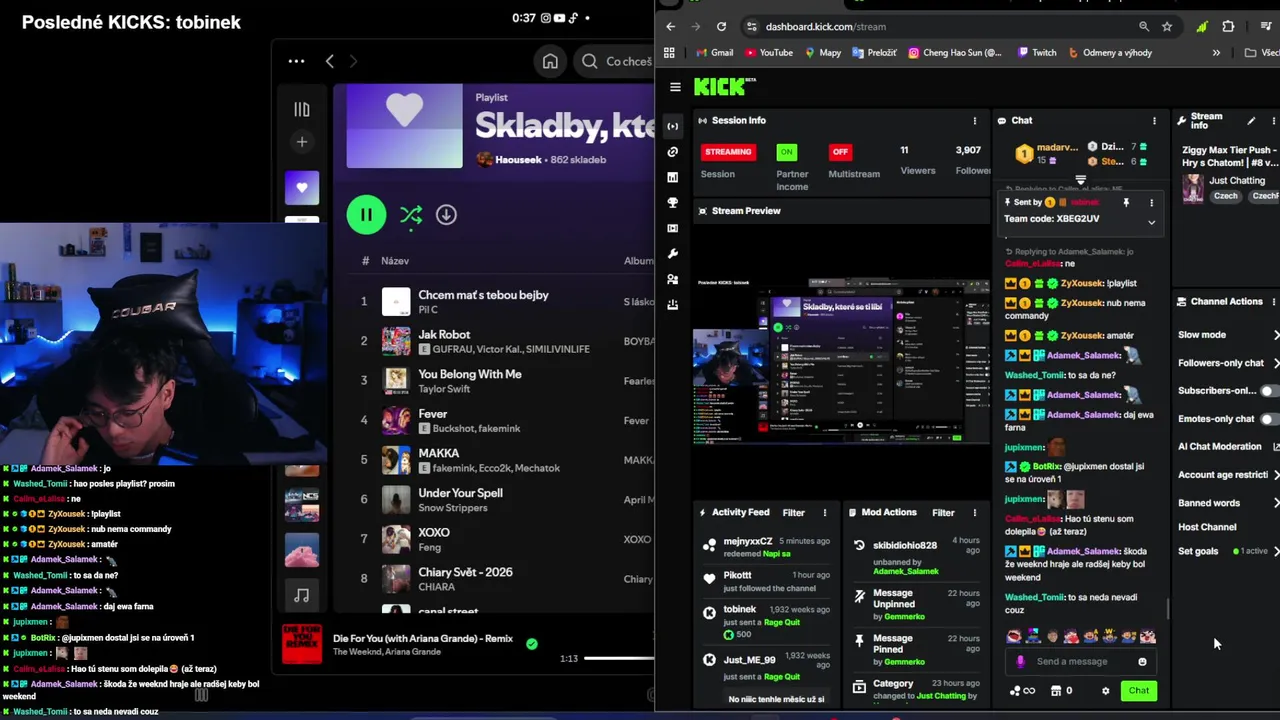Open Kick sidebar link icon
This screenshot has height=720, width=1280.
coord(673,152)
